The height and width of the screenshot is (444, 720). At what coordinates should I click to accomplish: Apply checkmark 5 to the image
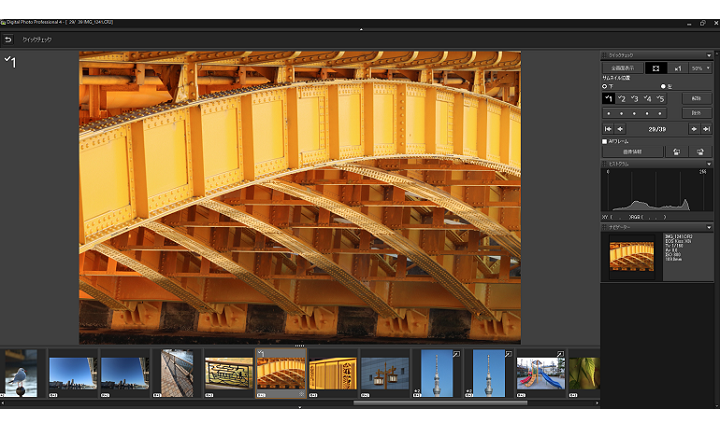click(660, 98)
